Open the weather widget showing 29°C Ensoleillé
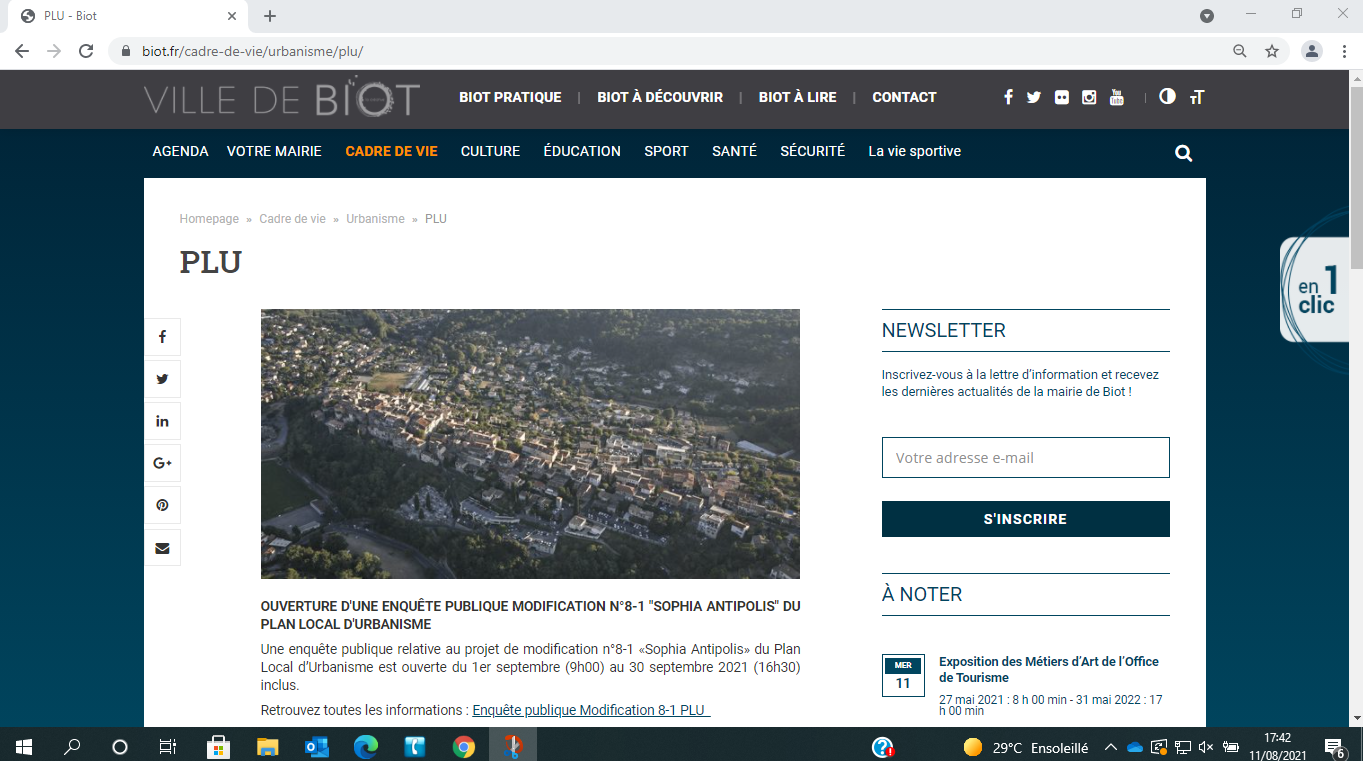This screenshot has height=761, width=1363. coord(1026,747)
